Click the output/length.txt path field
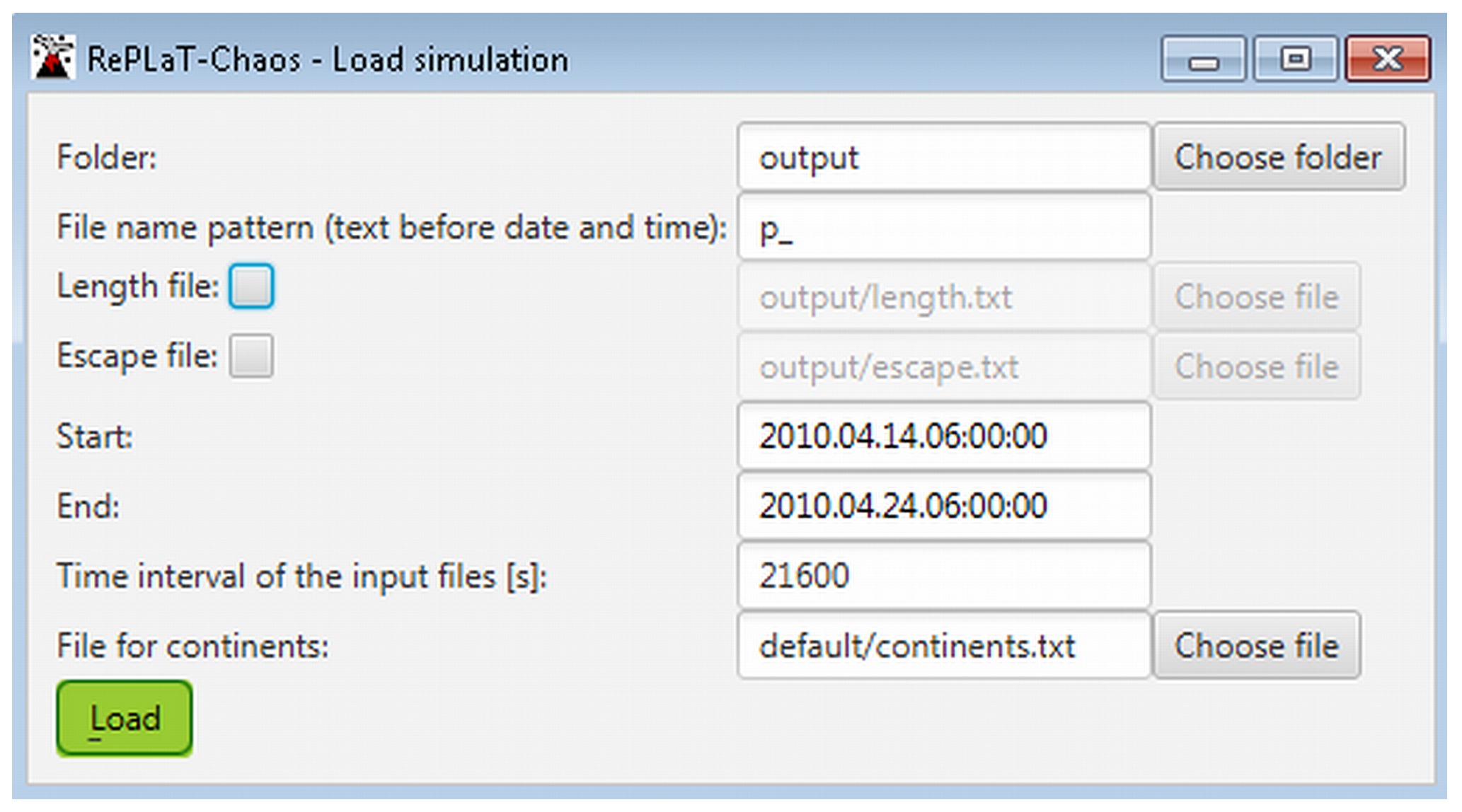This screenshot has width=1462, height=812. pos(944,296)
